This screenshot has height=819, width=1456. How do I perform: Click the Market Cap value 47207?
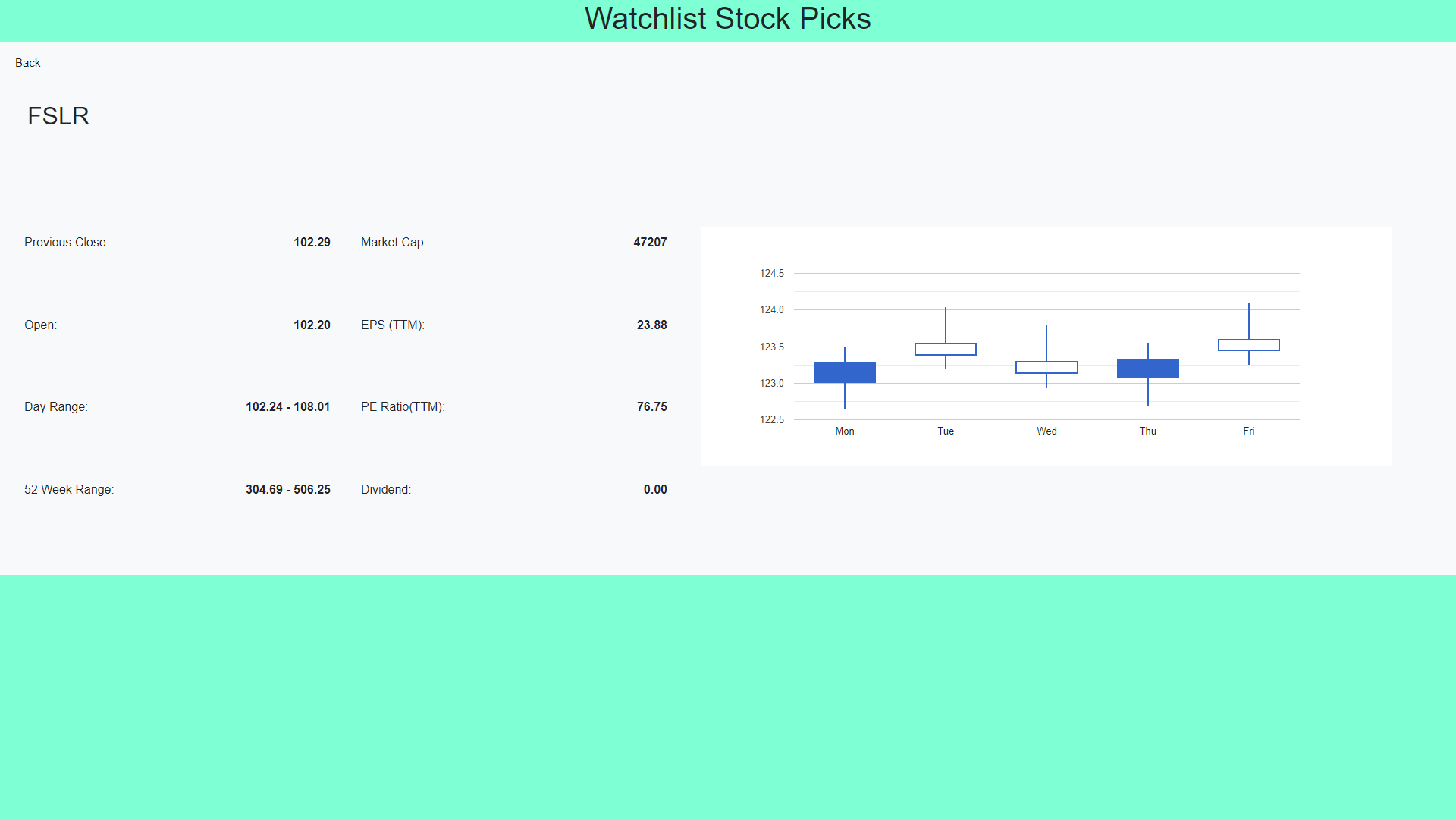(x=651, y=242)
